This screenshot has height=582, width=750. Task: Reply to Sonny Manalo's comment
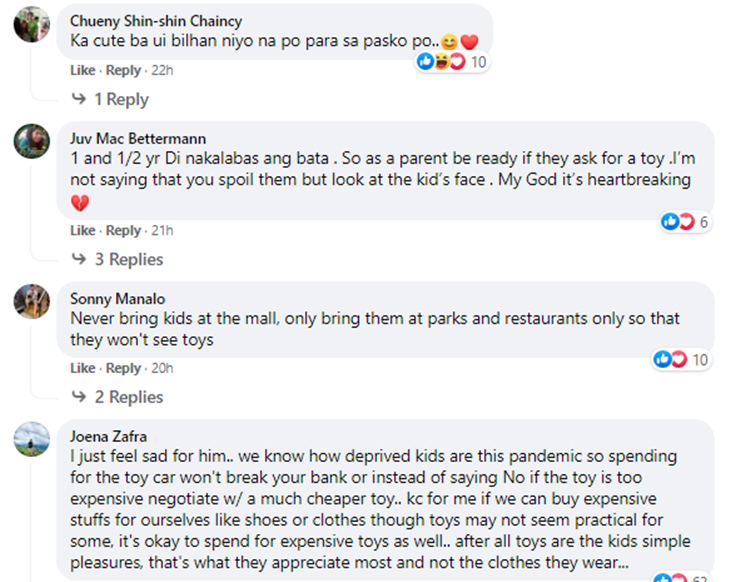123,368
